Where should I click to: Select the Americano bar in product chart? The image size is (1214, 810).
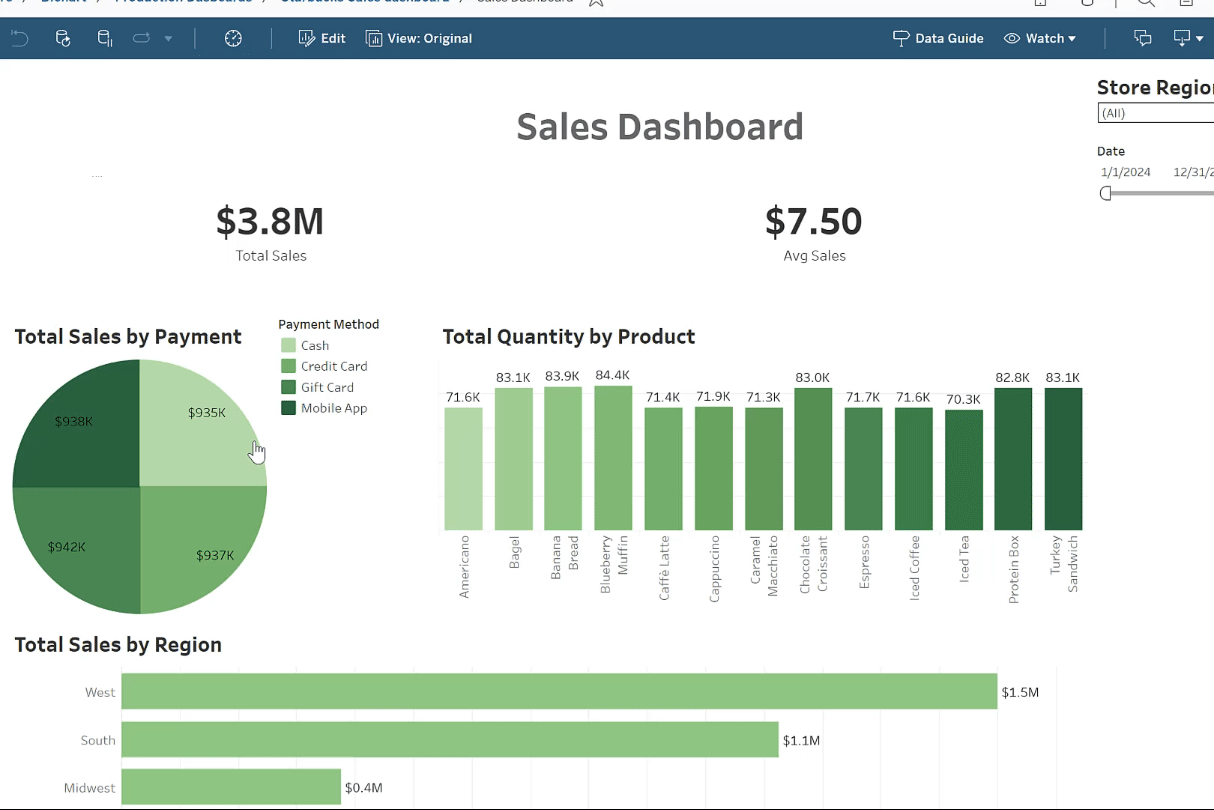(x=463, y=469)
